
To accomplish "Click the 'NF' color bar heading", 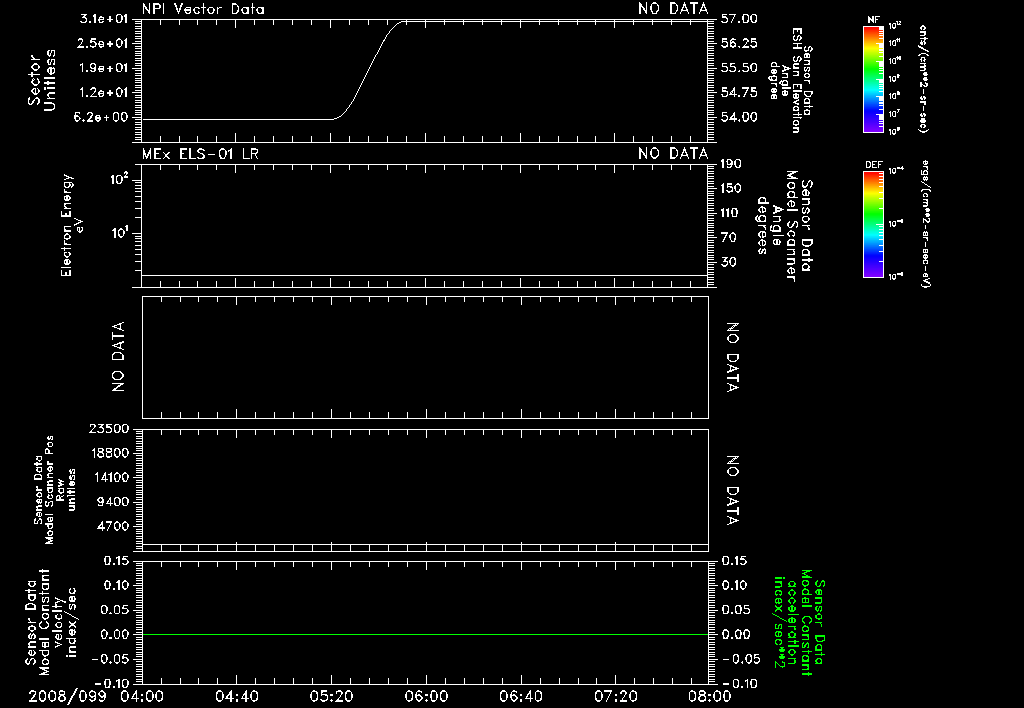I will click(x=873, y=20).
